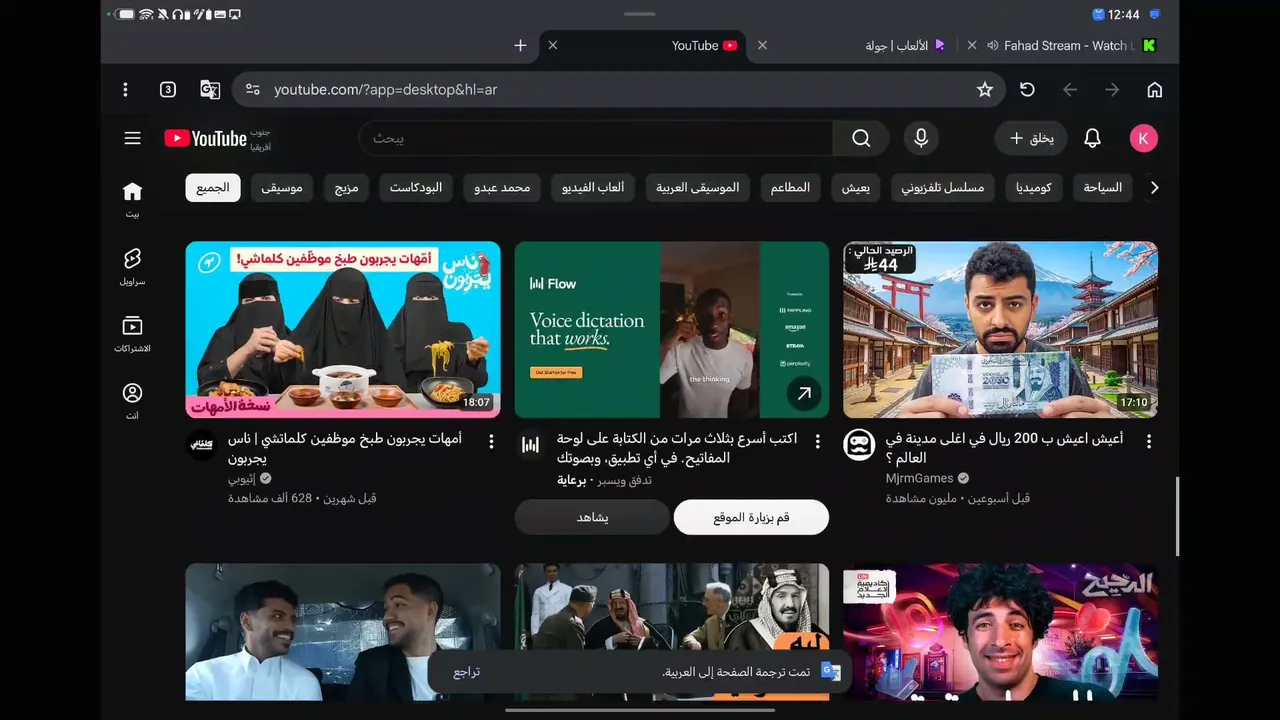Play the Japan street thumbnail holding banknote

pos(1001,330)
